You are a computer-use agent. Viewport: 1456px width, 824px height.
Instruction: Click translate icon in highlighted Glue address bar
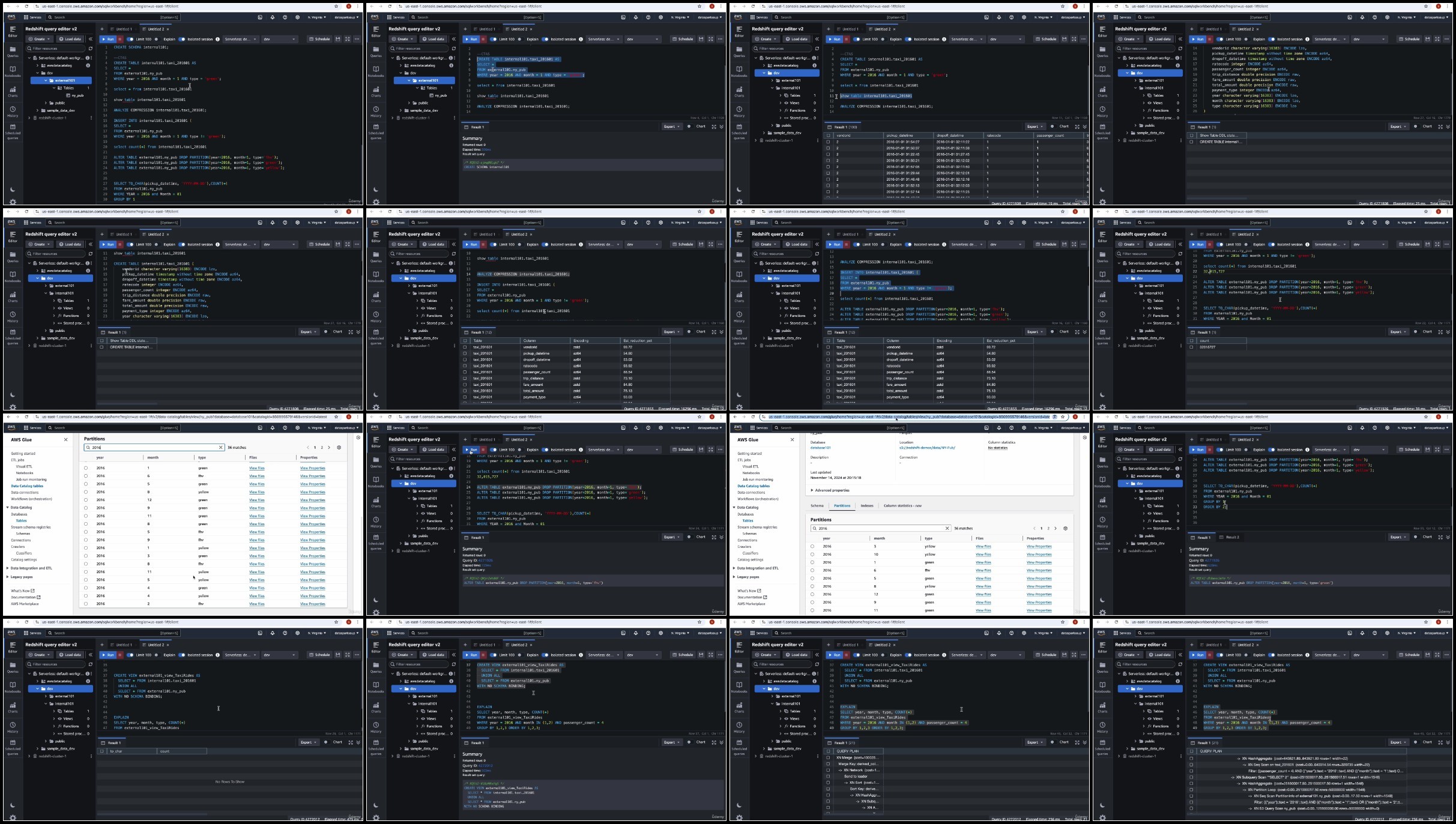1055,417
